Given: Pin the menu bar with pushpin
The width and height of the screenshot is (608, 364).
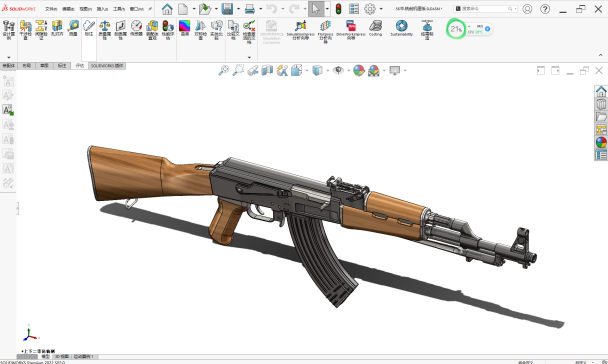Looking at the screenshot, I should click(150, 9).
